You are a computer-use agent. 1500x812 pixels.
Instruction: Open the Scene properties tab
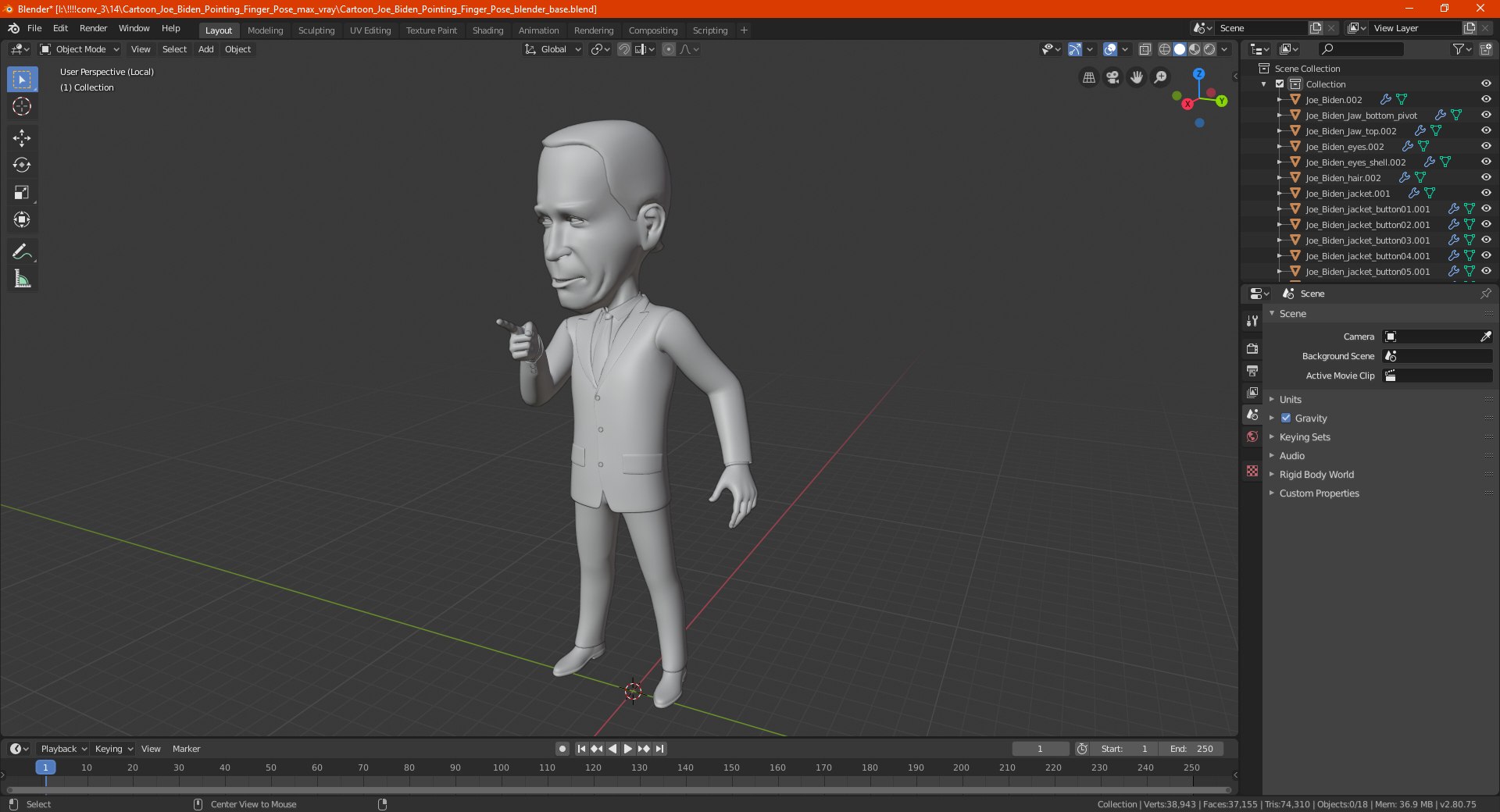click(1252, 415)
